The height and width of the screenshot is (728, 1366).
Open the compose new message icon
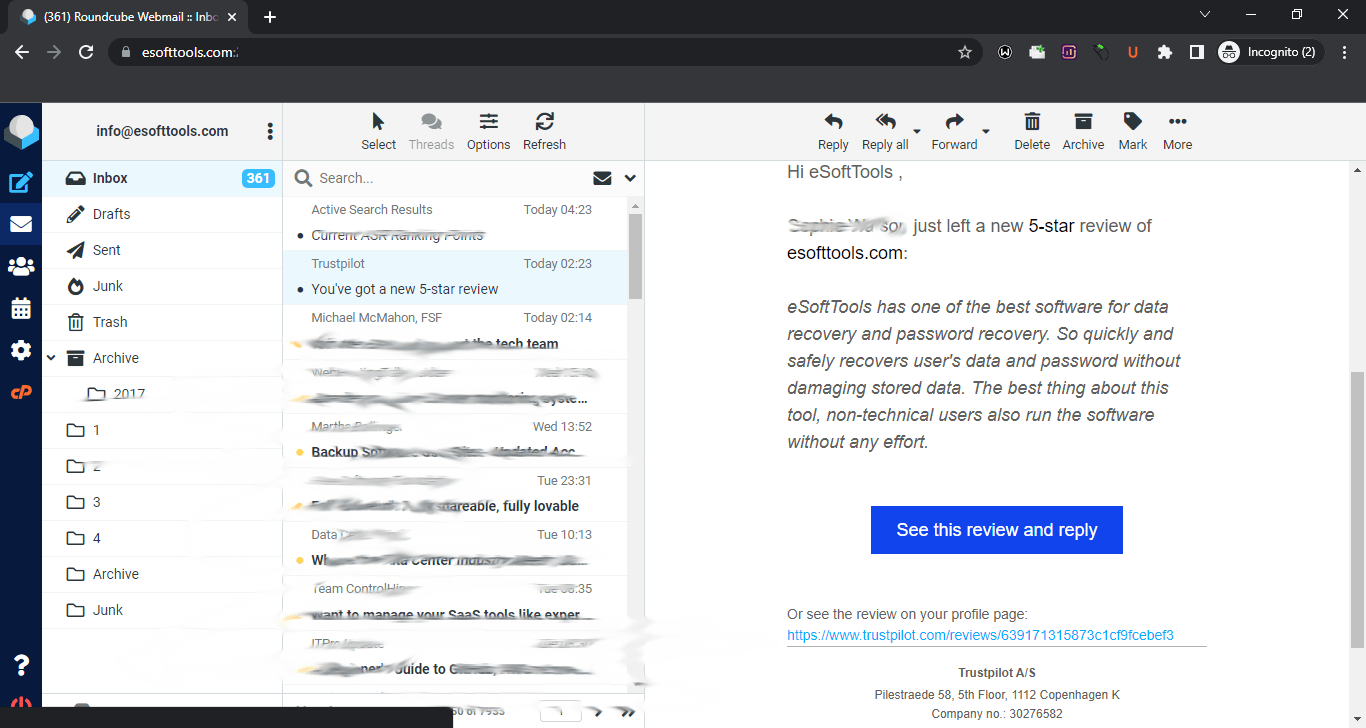coord(21,182)
